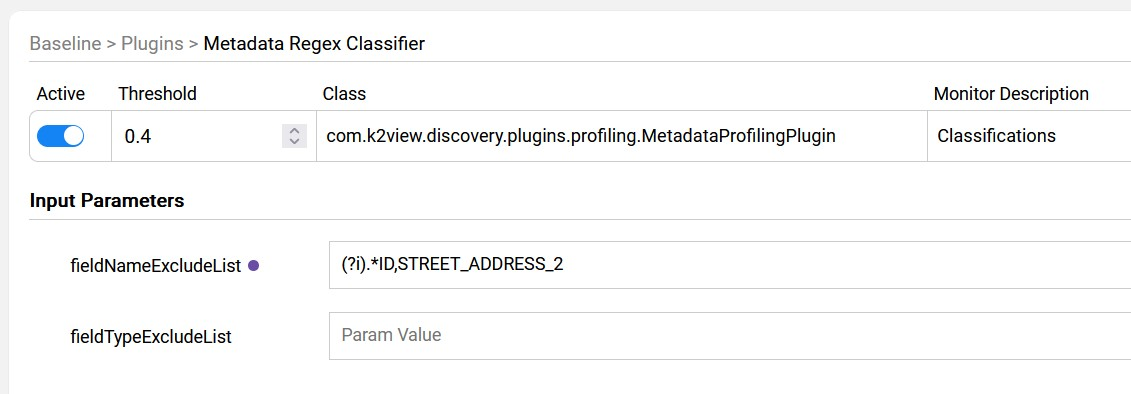Click the Threshold column header
The height and width of the screenshot is (394, 1131).
tap(157, 94)
